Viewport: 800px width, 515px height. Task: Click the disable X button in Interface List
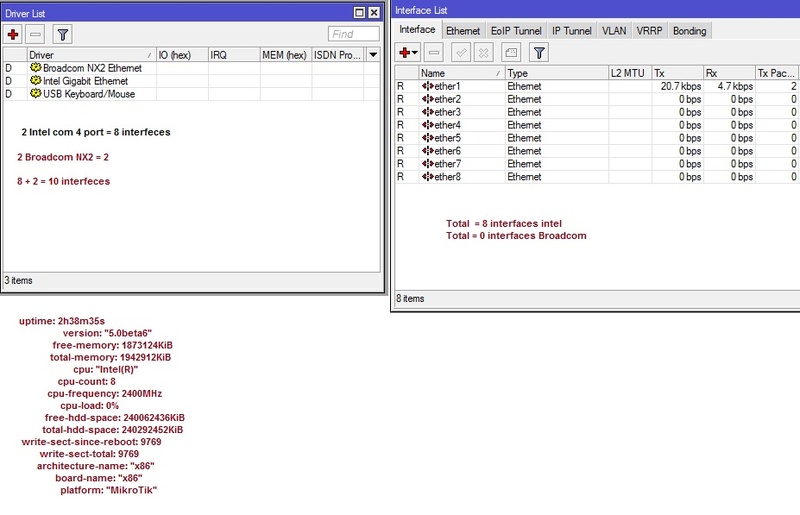click(x=483, y=53)
